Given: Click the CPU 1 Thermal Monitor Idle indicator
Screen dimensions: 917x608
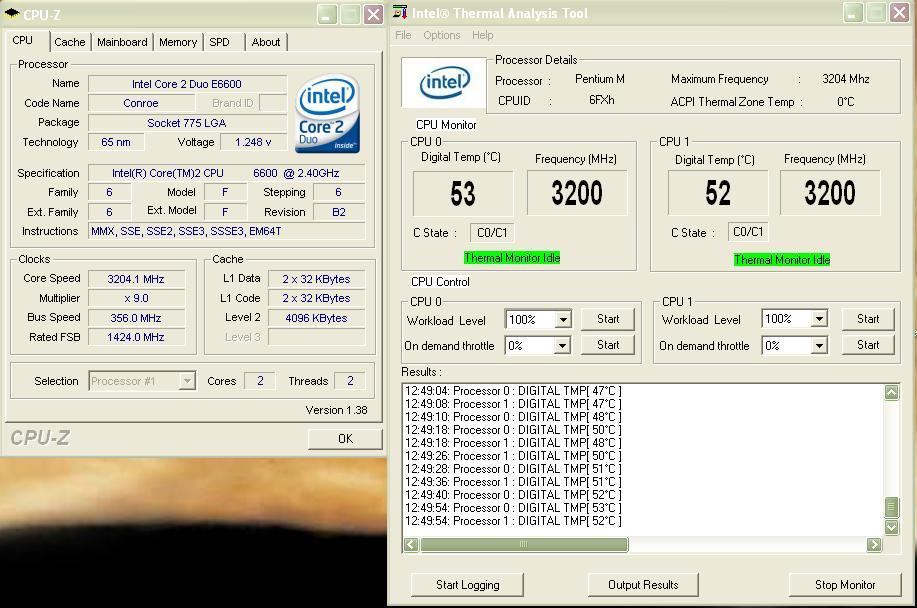Looking at the screenshot, I should coord(782,260).
